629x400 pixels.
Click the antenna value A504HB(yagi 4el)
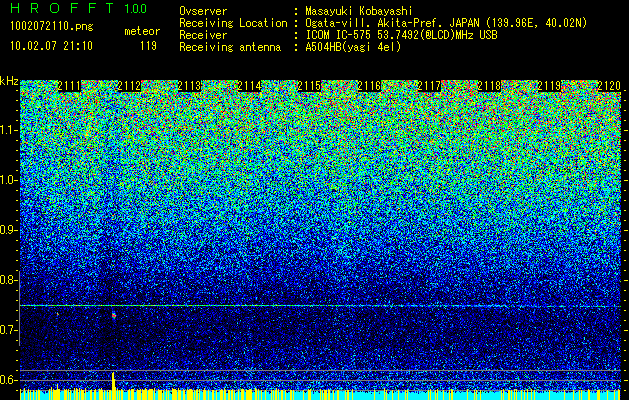(353, 47)
